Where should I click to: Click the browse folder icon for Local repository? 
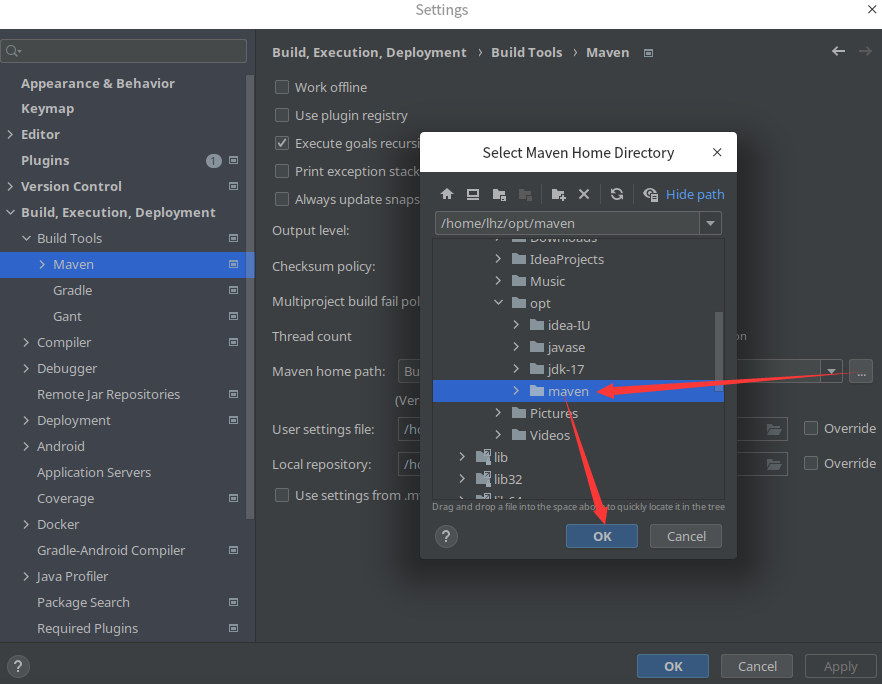pos(774,465)
